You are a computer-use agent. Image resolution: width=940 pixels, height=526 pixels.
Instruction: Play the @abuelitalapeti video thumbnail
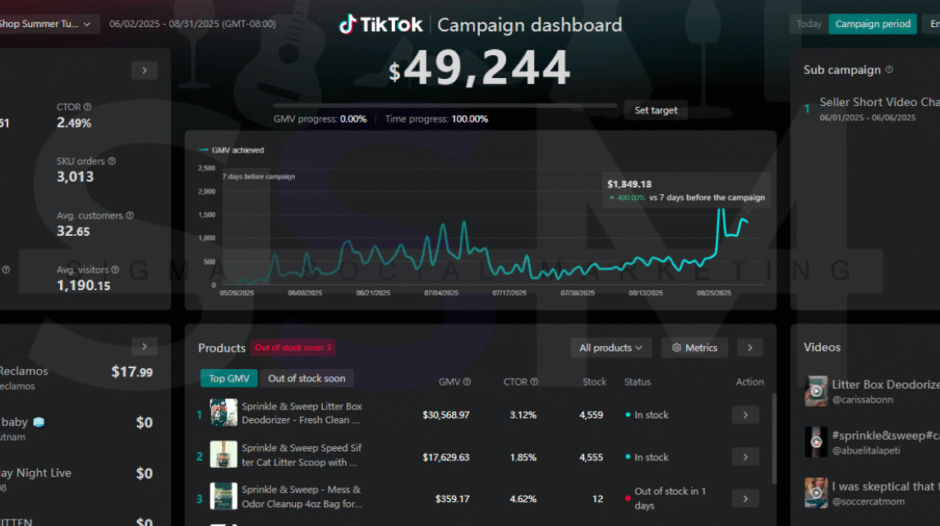[x=816, y=442]
